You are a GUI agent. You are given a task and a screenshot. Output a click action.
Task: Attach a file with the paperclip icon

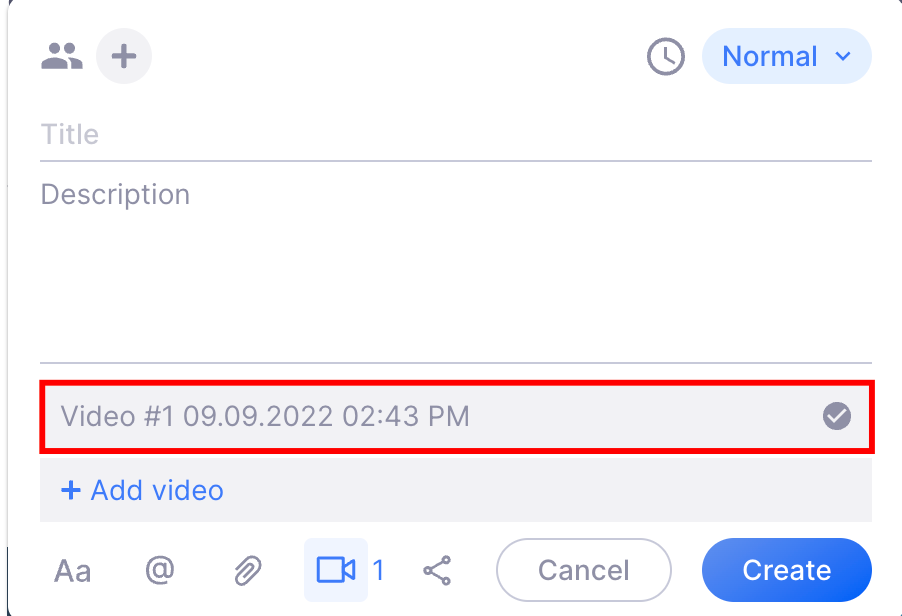248,571
